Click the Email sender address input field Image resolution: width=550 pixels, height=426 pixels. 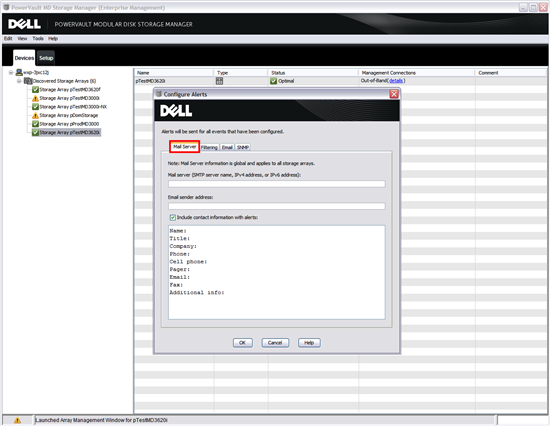(x=277, y=206)
